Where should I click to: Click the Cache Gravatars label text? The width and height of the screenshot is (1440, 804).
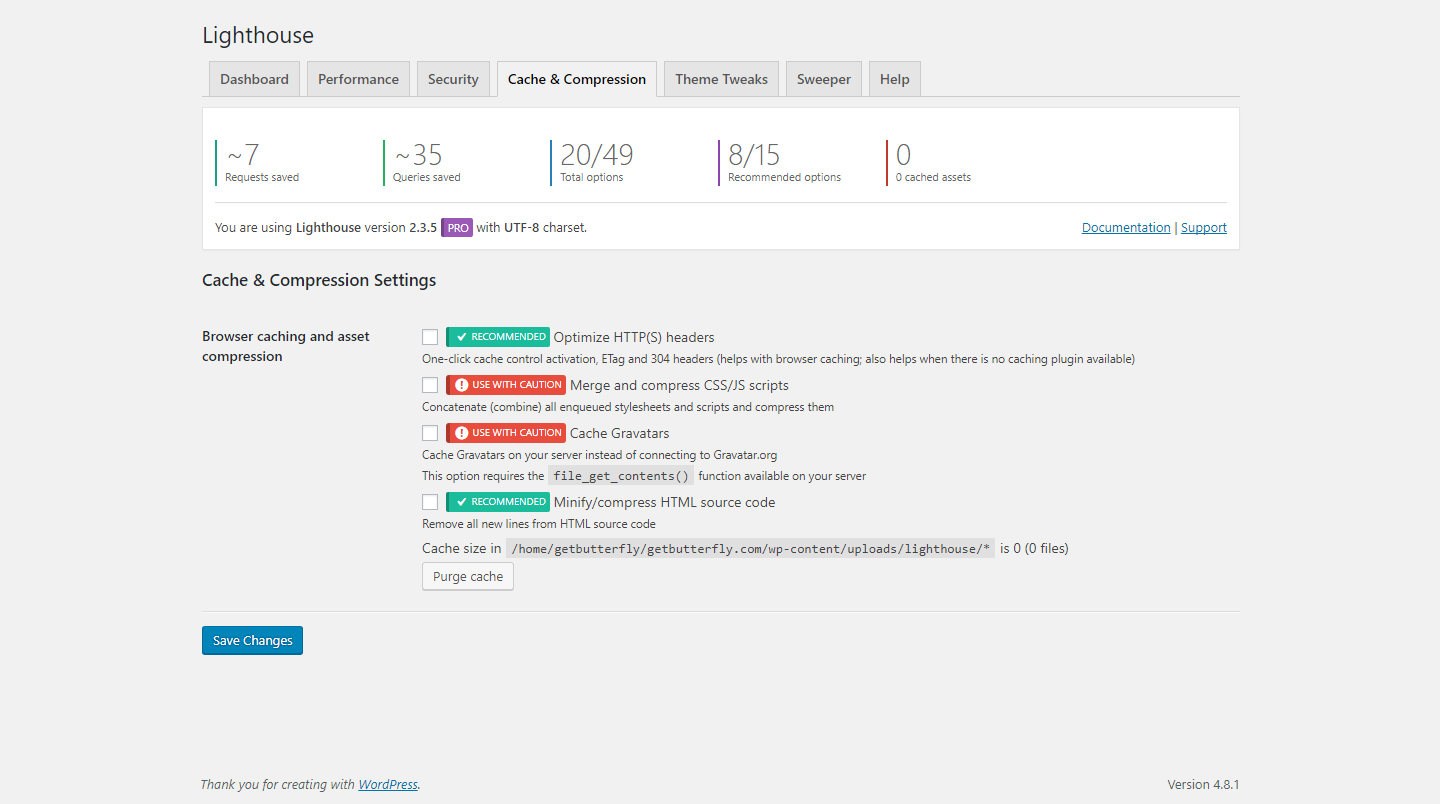pos(619,433)
